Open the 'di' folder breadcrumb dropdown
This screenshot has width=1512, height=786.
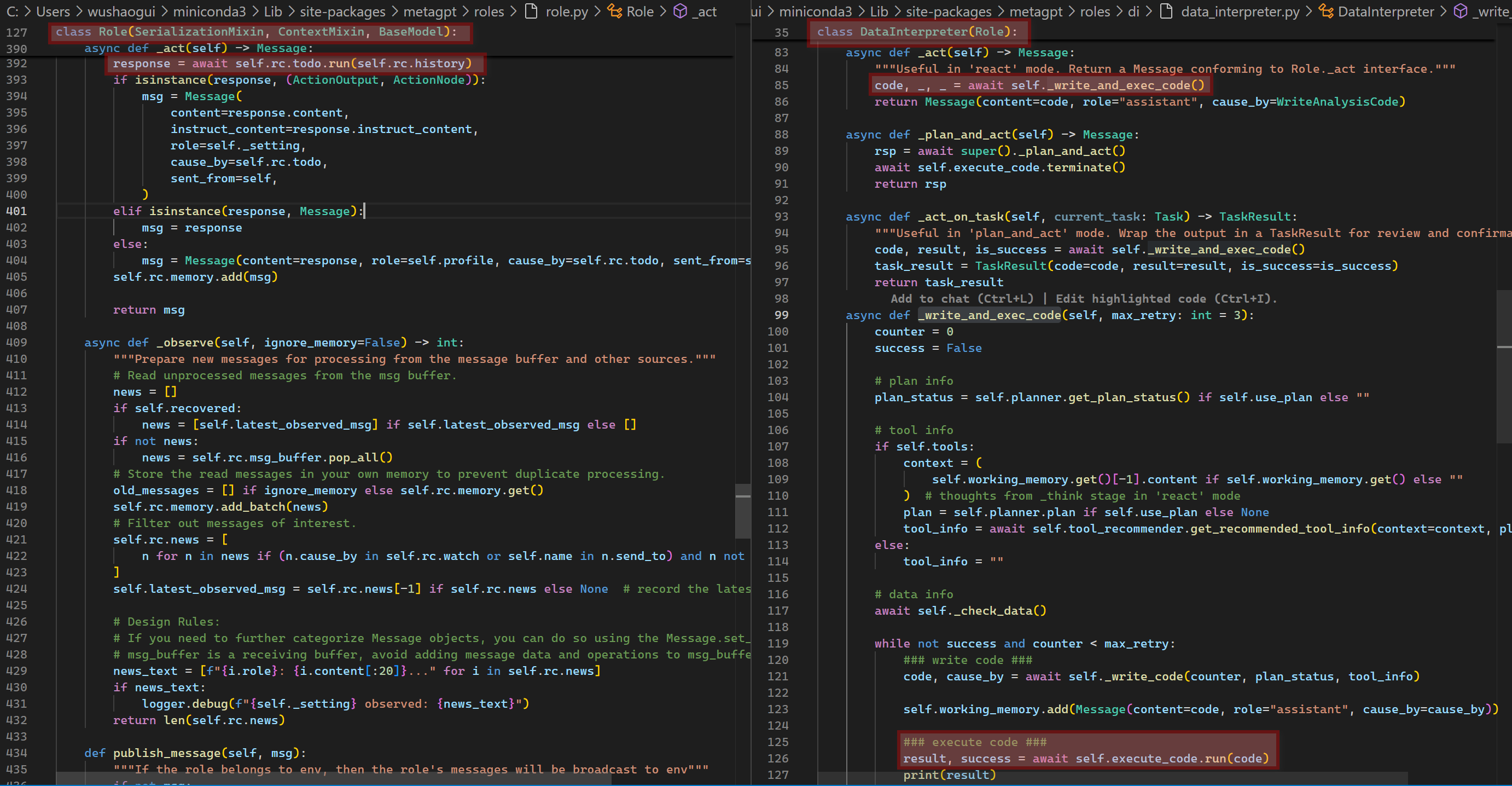1133,11
